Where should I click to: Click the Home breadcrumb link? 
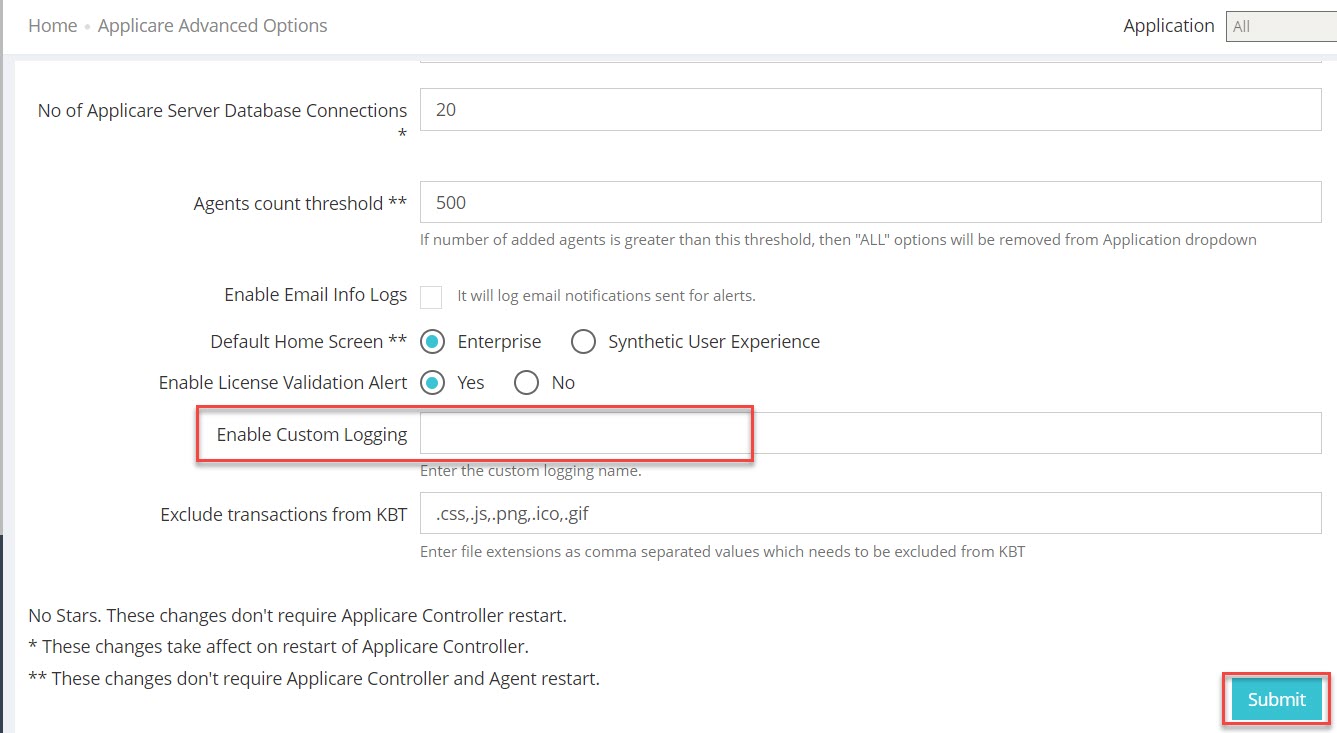coord(52,26)
